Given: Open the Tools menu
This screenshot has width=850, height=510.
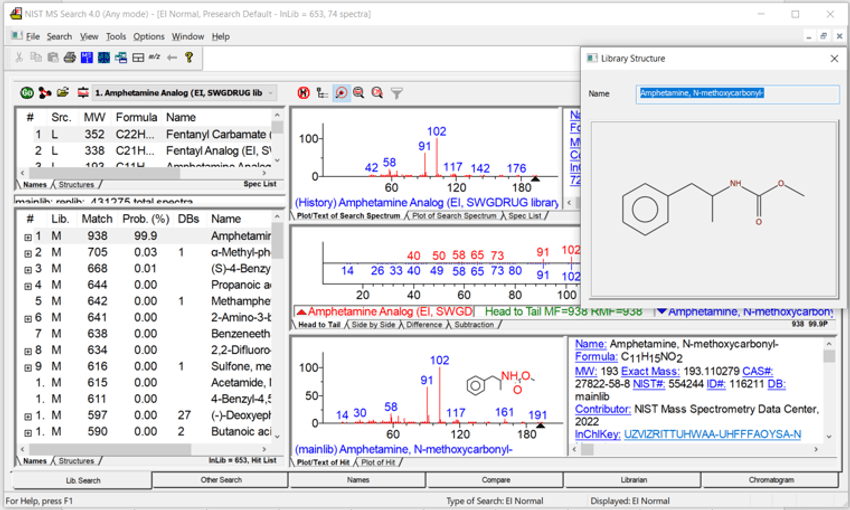Looking at the screenshot, I should [x=115, y=36].
